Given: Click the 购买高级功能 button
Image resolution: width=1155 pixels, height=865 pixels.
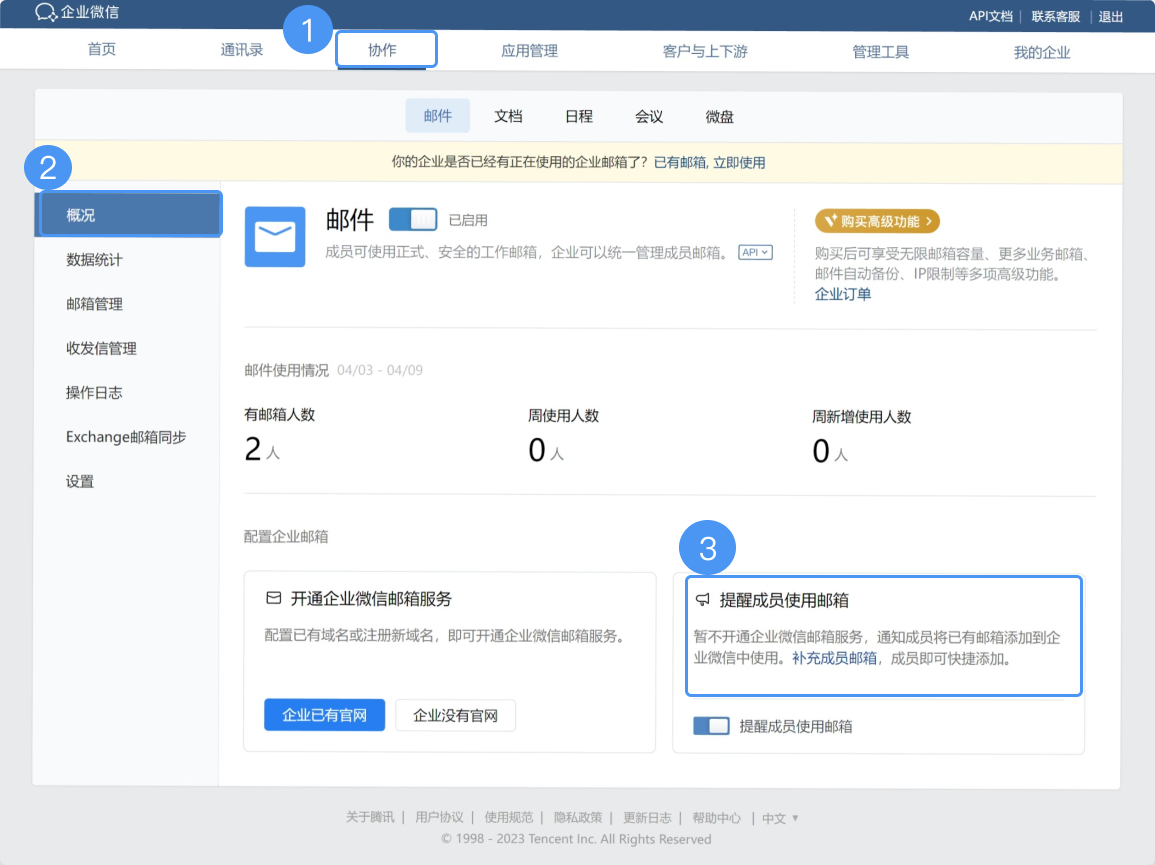Looking at the screenshot, I should (x=877, y=221).
